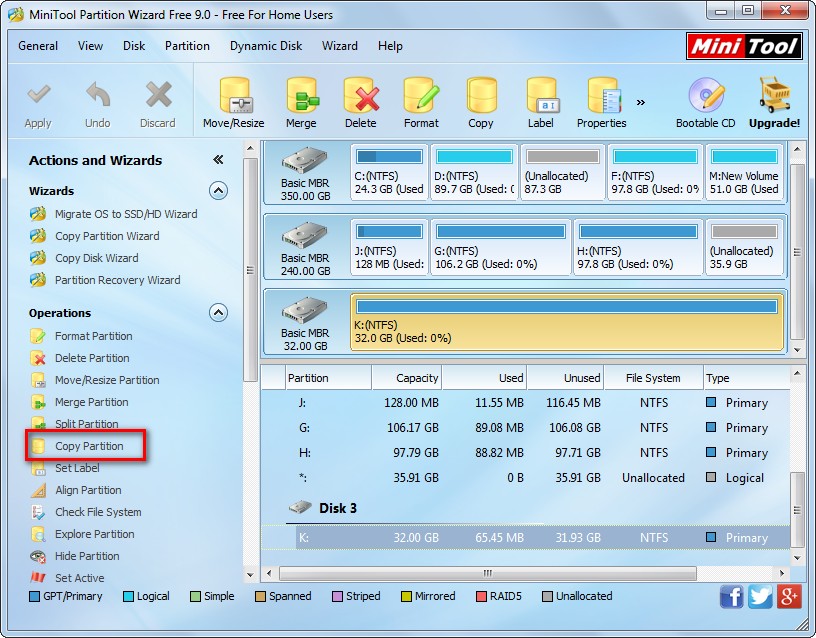This screenshot has height=638, width=816.
Task: Open the View menu
Action: point(91,46)
